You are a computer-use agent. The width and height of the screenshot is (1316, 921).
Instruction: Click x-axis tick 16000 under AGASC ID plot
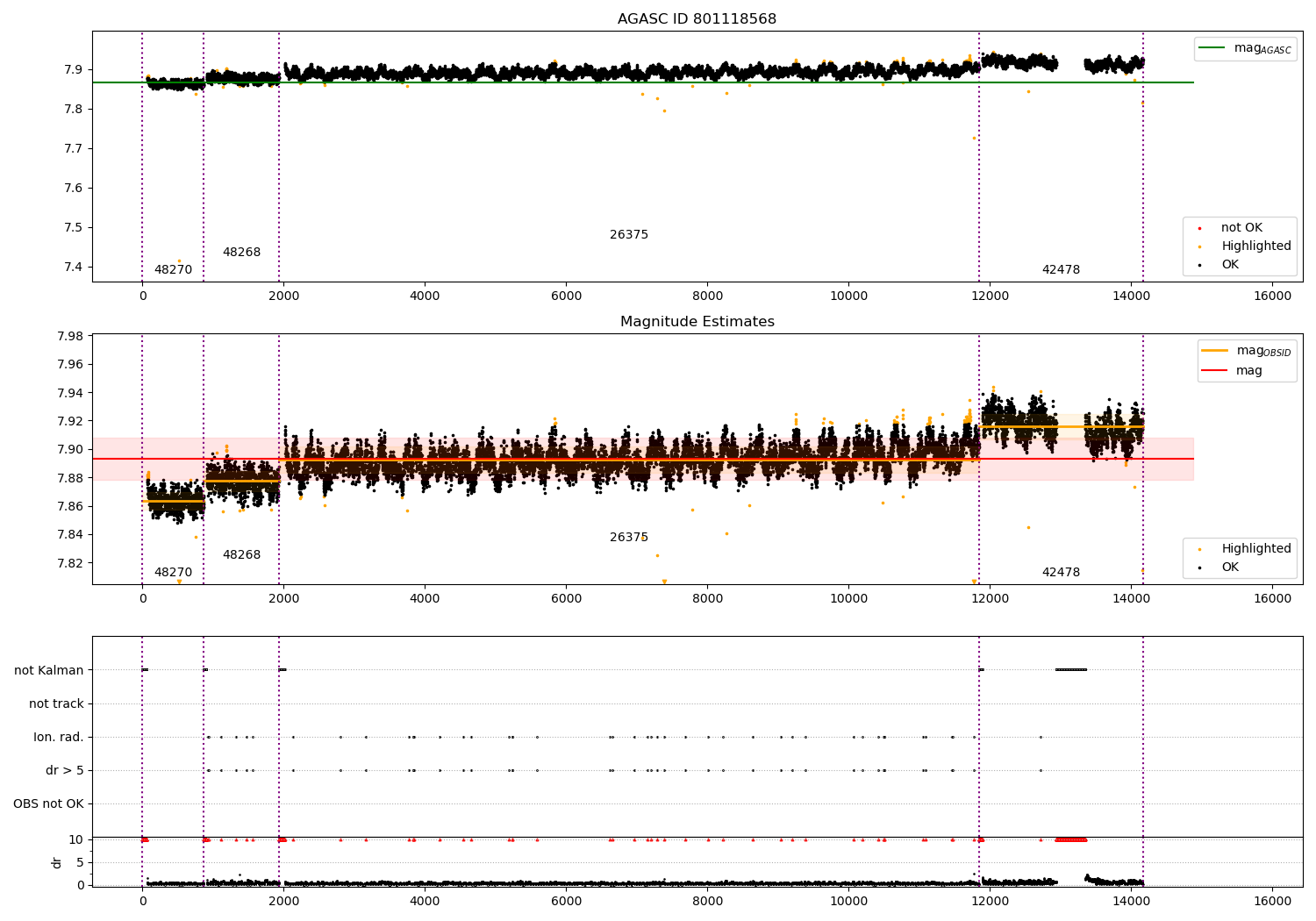1272,296
